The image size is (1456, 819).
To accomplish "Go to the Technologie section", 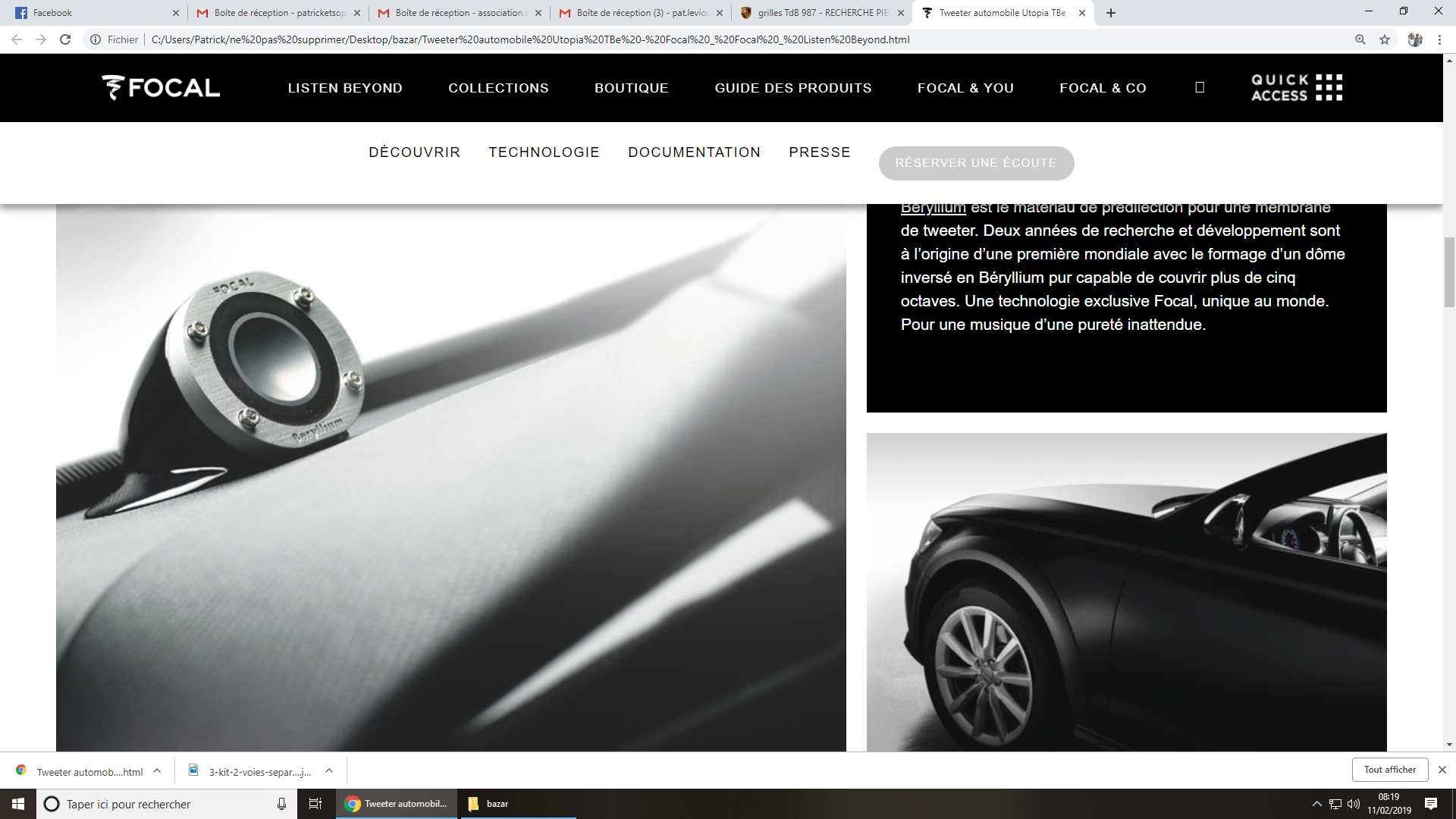I will pos(544,152).
